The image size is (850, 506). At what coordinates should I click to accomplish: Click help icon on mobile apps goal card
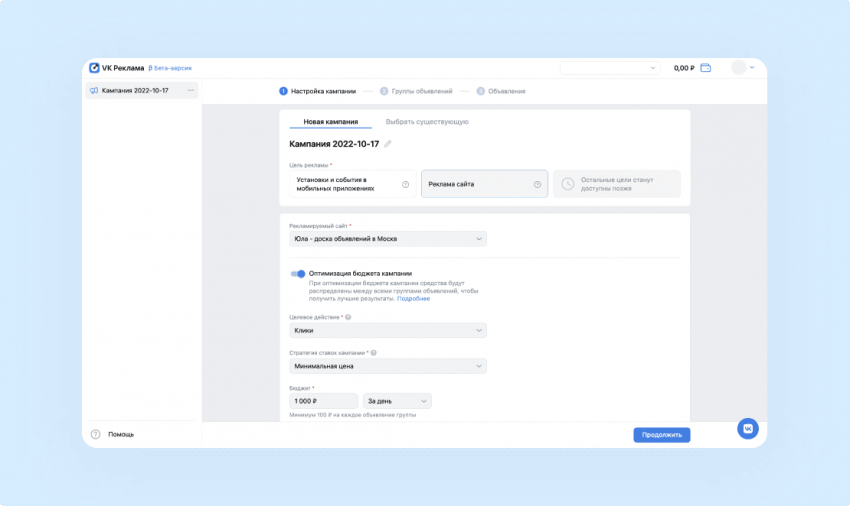click(x=405, y=184)
